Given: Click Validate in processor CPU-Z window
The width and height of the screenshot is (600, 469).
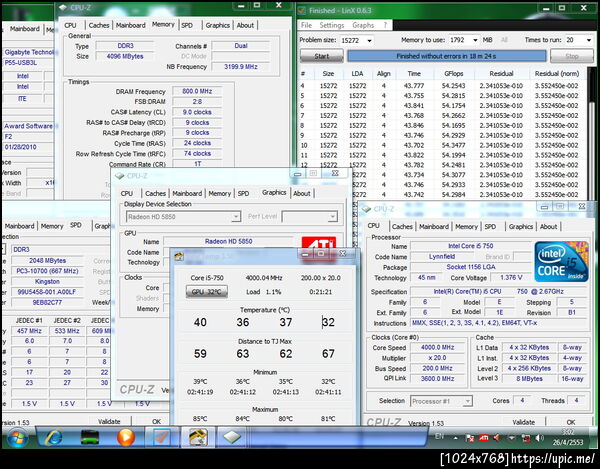Looking at the screenshot, I should click(523, 422).
